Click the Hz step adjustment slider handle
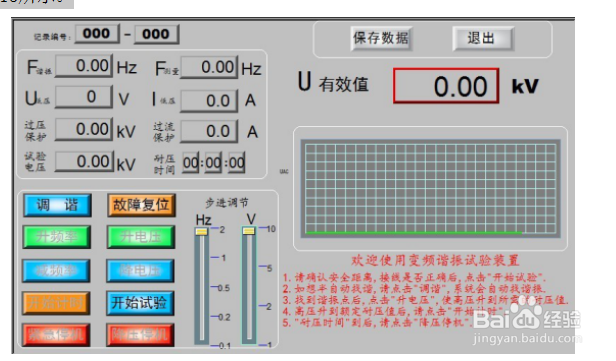The height and width of the screenshot is (361, 616). click(202, 231)
